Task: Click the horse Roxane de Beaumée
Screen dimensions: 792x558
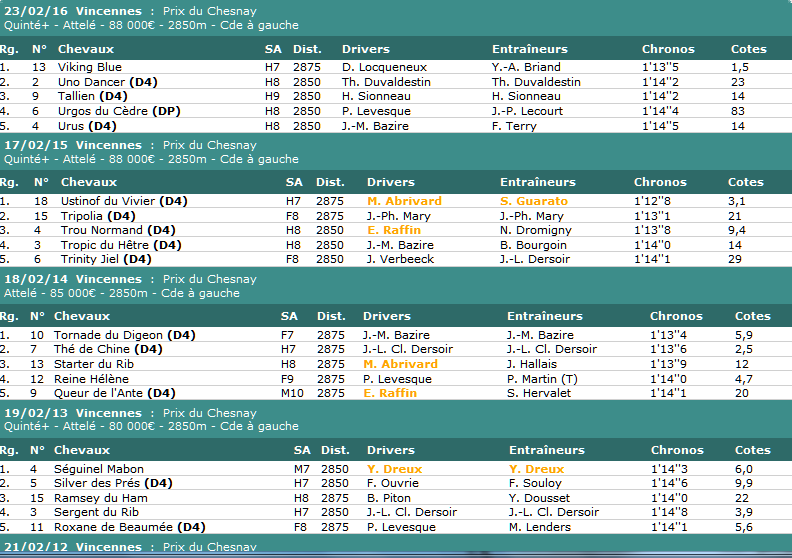Action: pos(116,527)
